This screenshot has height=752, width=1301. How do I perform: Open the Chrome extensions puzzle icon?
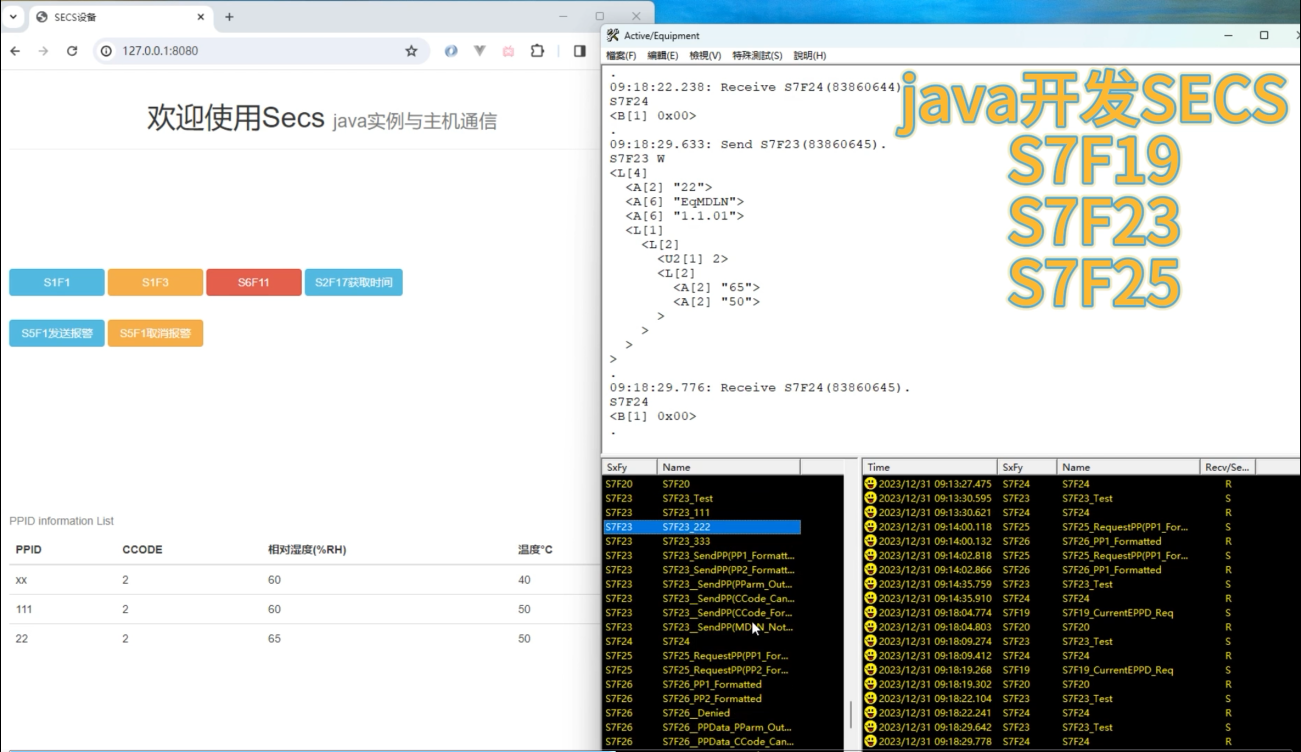[x=537, y=50]
